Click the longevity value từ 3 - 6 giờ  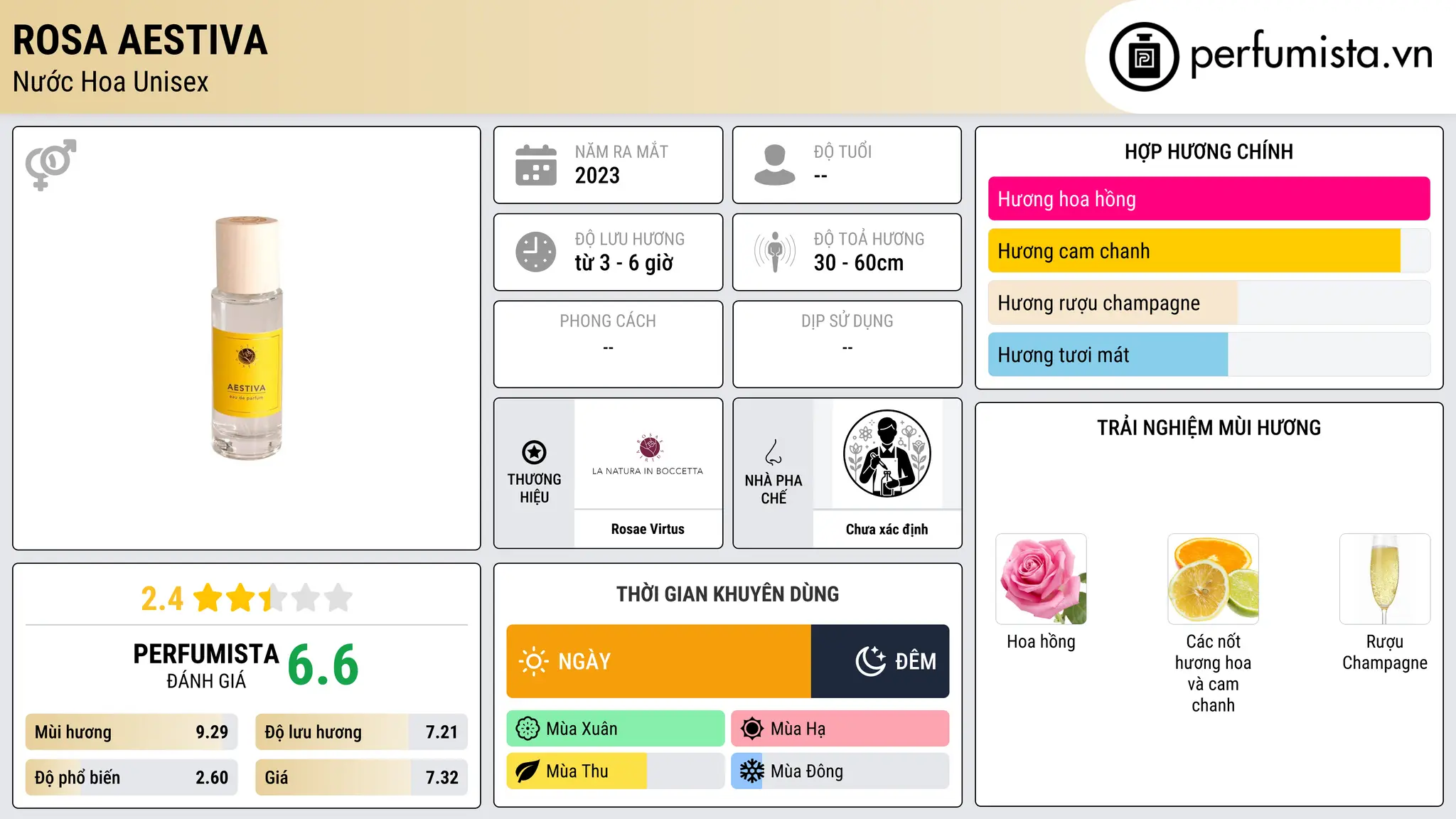tap(623, 263)
